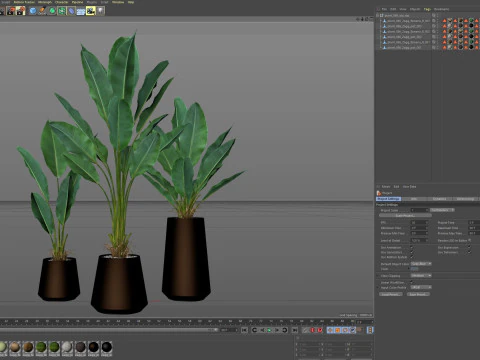Toggle Use Expression checkbox

469,248
